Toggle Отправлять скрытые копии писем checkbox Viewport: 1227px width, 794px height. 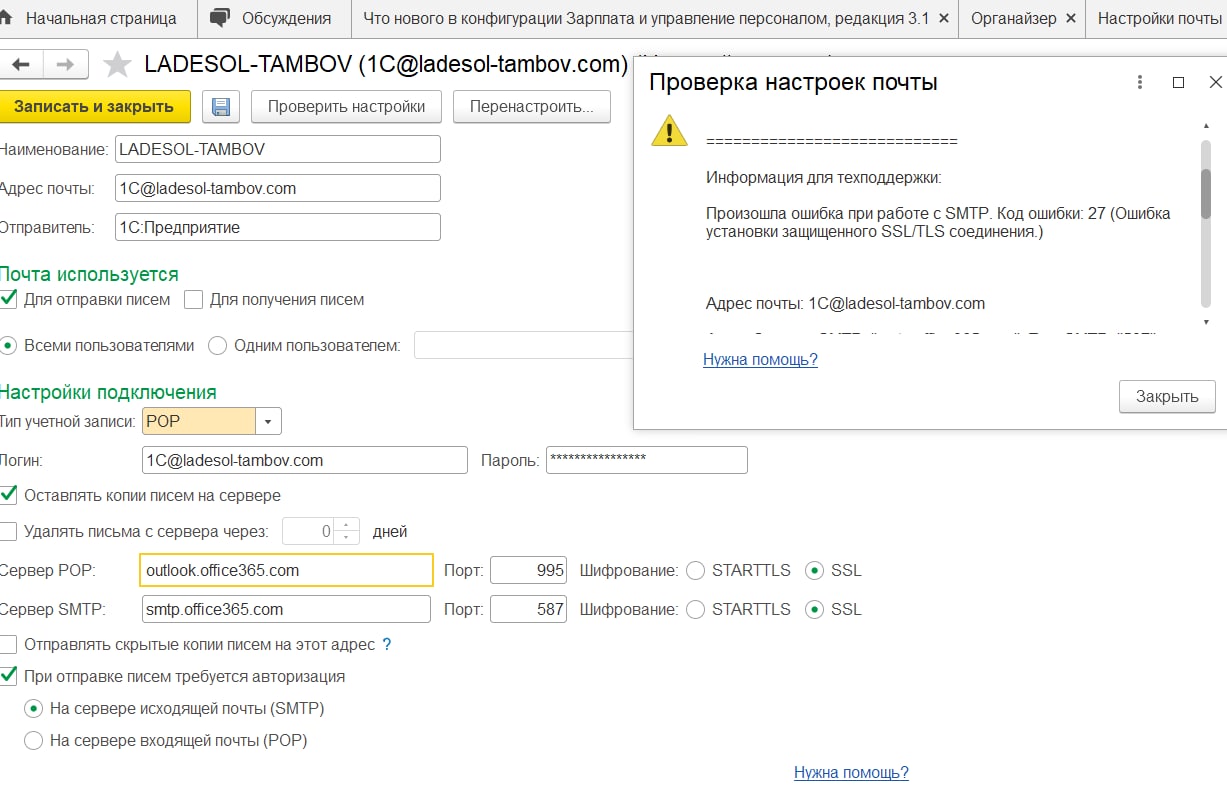point(9,645)
